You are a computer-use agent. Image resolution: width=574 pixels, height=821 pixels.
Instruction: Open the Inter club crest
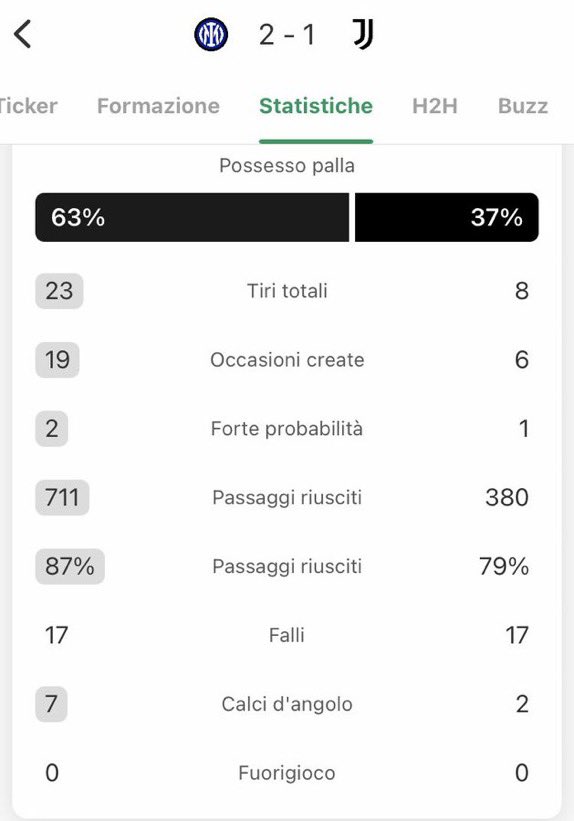click(x=211, y=35)
